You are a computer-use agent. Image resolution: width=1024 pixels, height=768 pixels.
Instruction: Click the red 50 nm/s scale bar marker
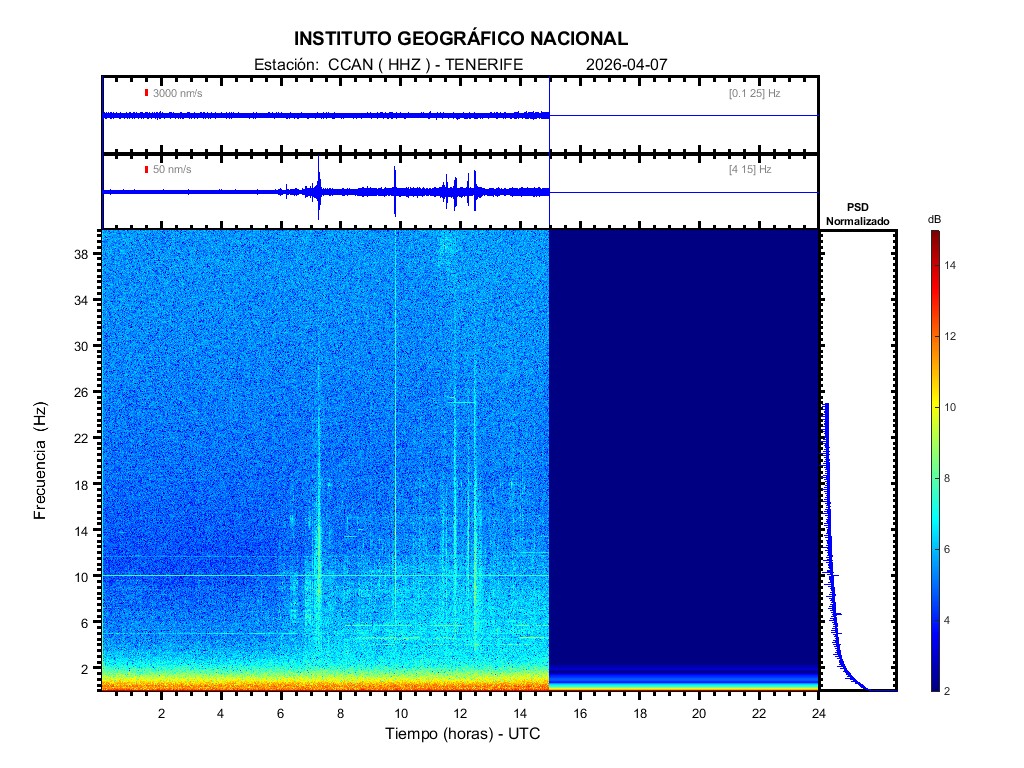click(146, 170)
